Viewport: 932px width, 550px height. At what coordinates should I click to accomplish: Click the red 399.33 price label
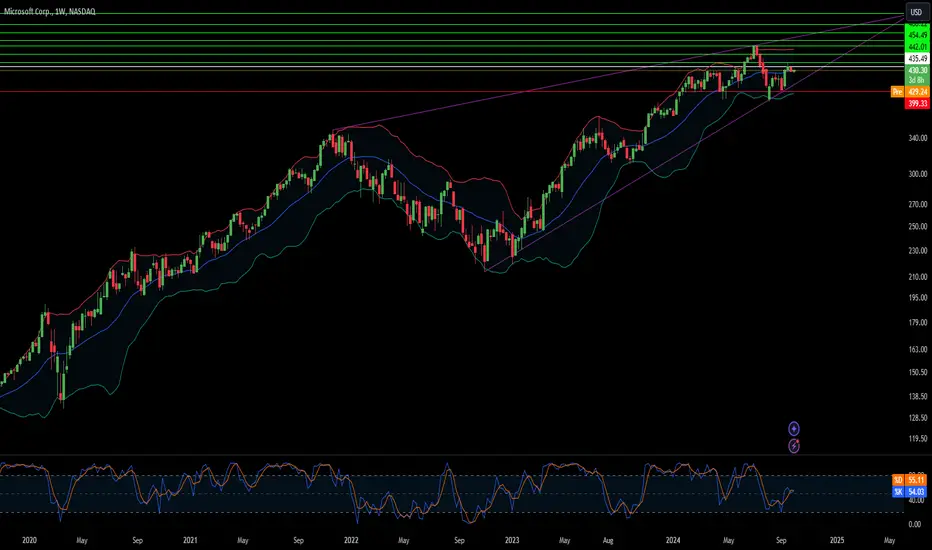(916, 103)
